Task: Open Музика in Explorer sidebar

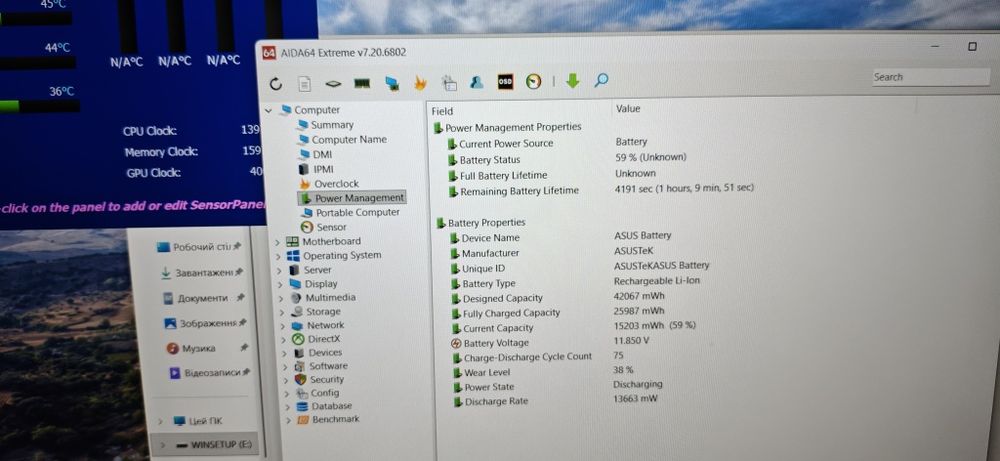Action: (x=208, y=349)
